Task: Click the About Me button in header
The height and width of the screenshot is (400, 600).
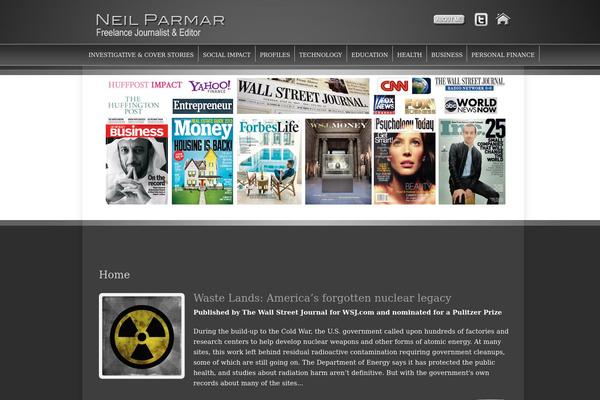Action: (x=449, y=19)
